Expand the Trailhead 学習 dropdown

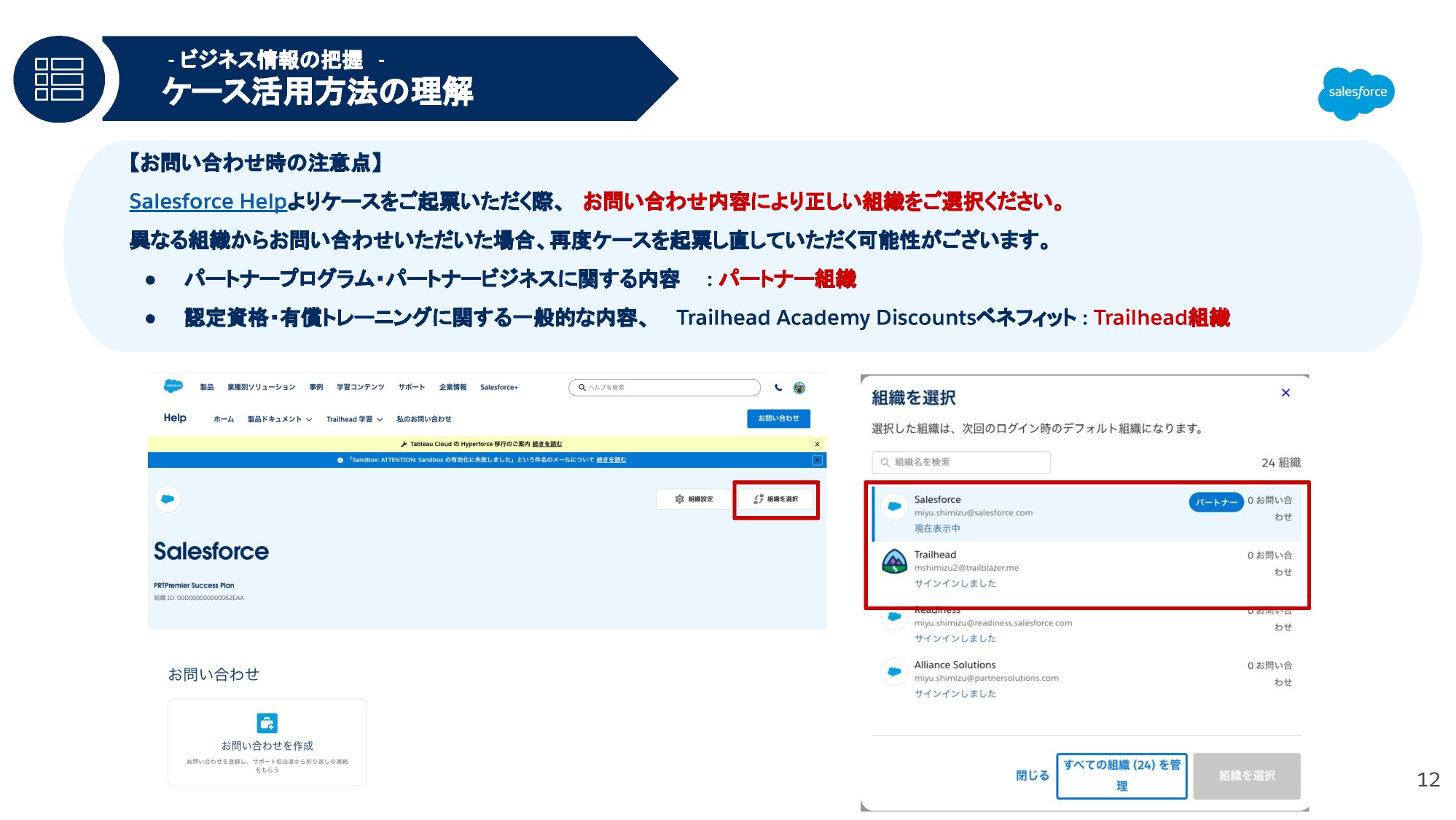pyautogui.click(x=354, y=419)
